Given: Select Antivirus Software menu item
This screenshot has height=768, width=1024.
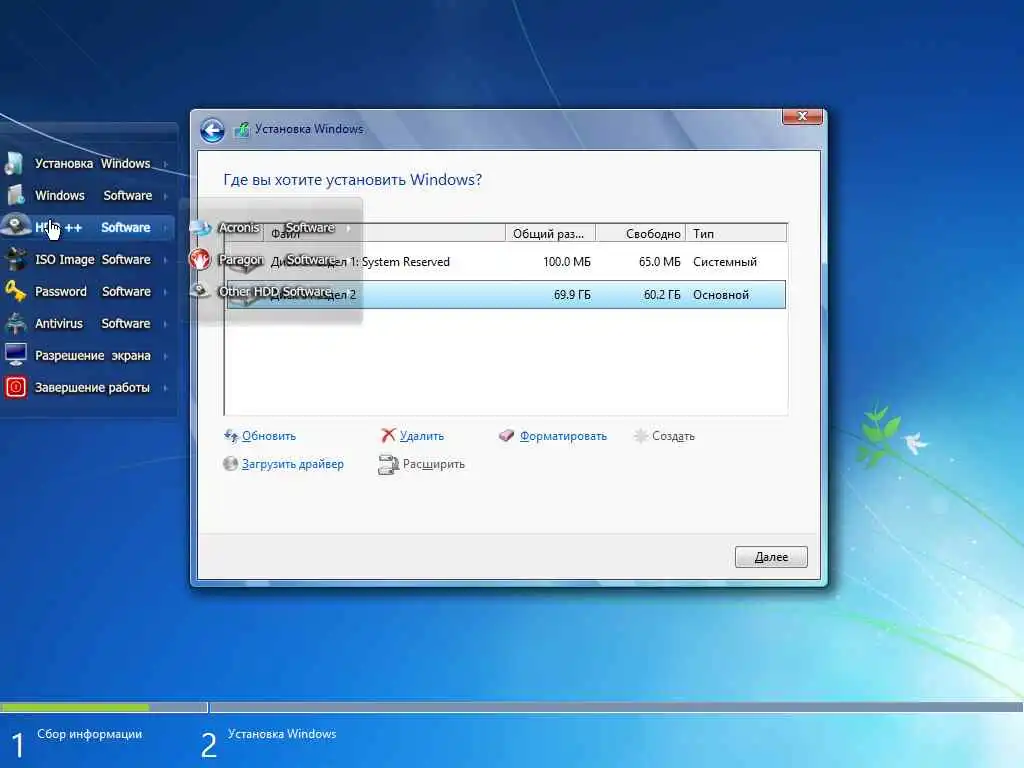Looking at the screenshot, I should click(x=93, y=323).
